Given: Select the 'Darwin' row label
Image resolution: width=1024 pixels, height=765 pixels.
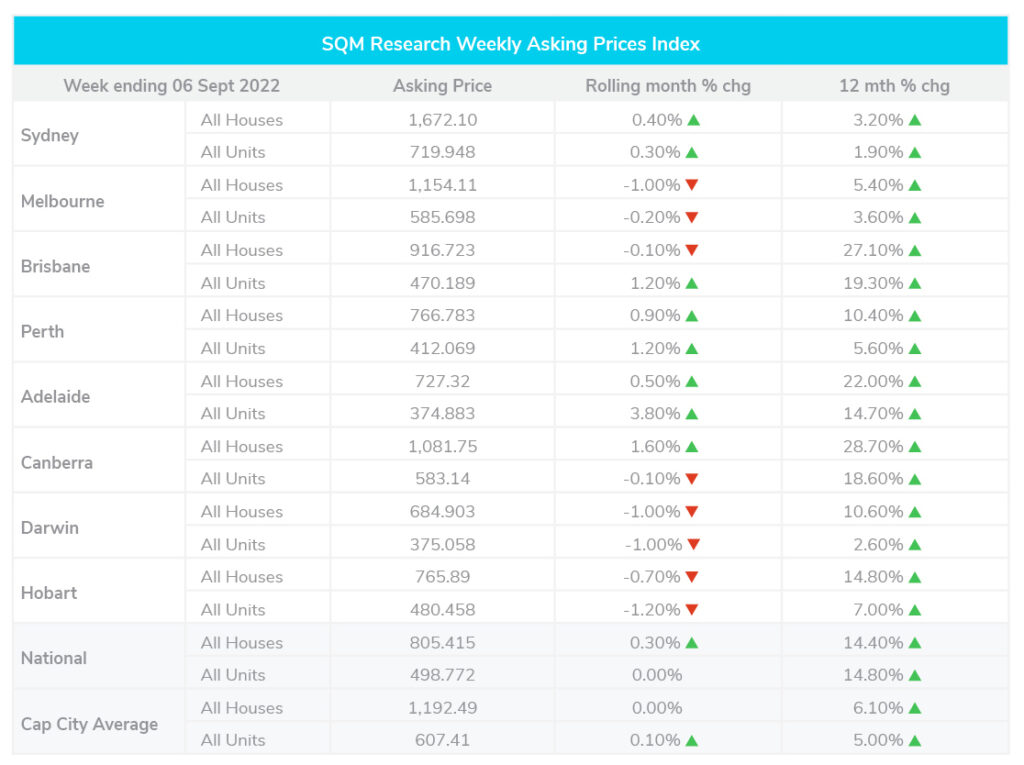Looking at the screenshot, I should coord(50,528).
